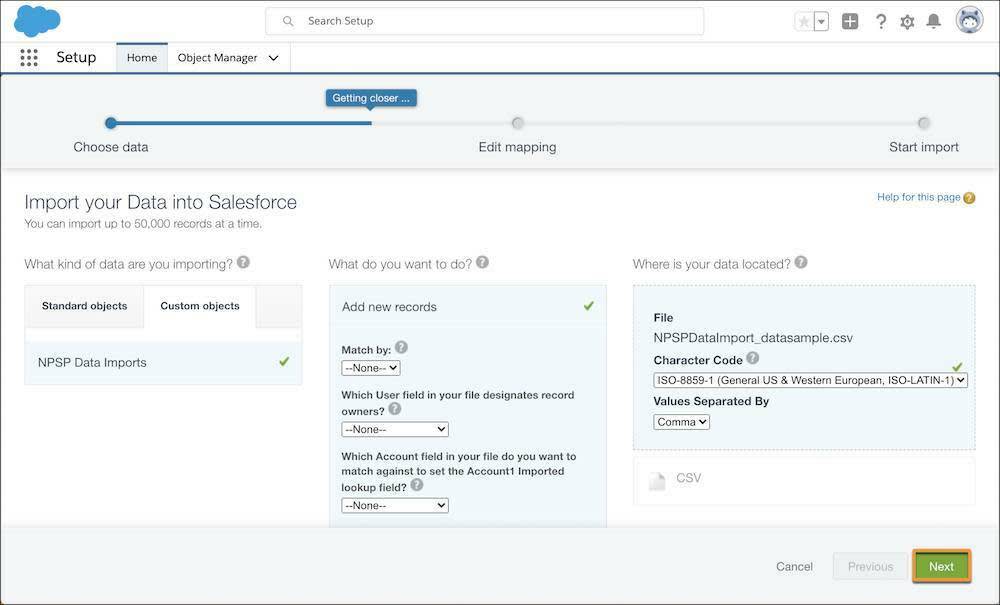Click help icon beside Account1 lookup field question
Viewport: 1000px width, 605px height.
pyautogui.click(x=416, y=485)
